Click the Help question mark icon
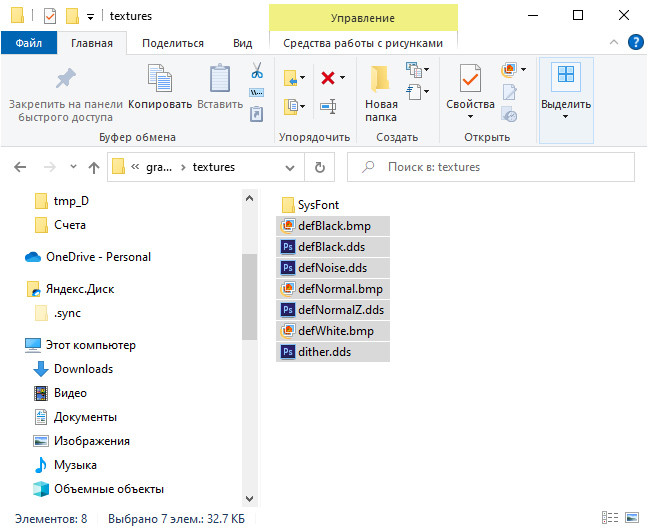The width and height of the screenshot is (648, 531). point(635,43)
